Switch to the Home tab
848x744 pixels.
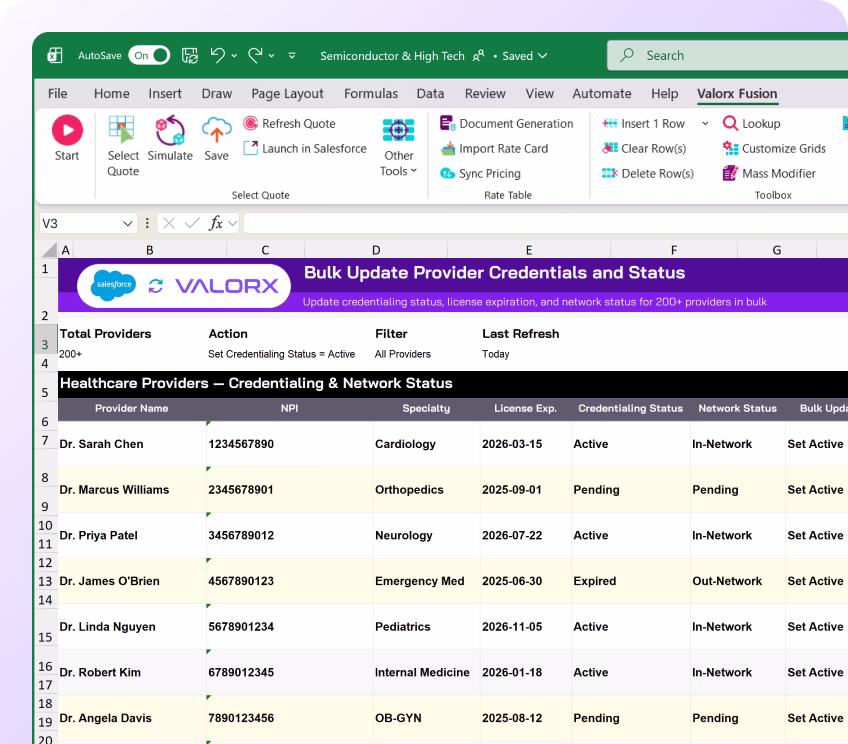pos(111,94)
